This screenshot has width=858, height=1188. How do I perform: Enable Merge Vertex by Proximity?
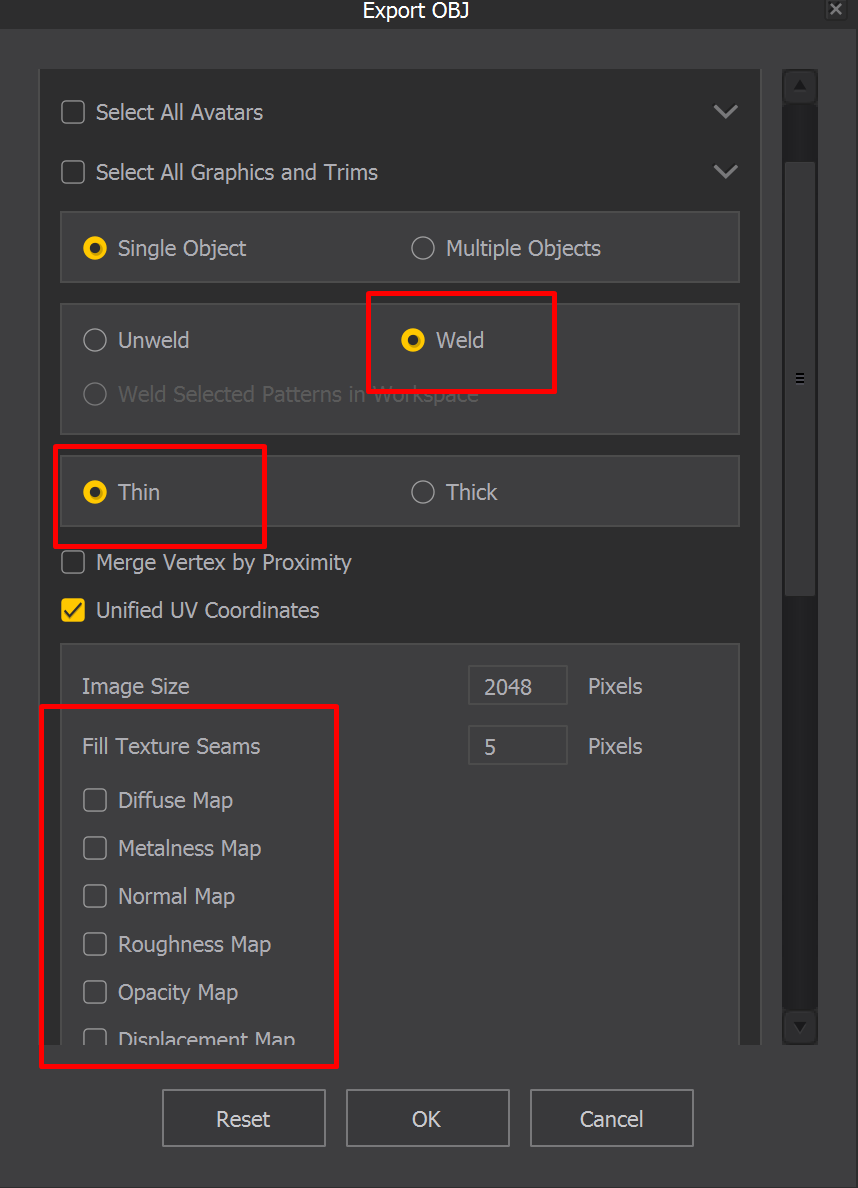pyautogui.click(x=73, y=563)
